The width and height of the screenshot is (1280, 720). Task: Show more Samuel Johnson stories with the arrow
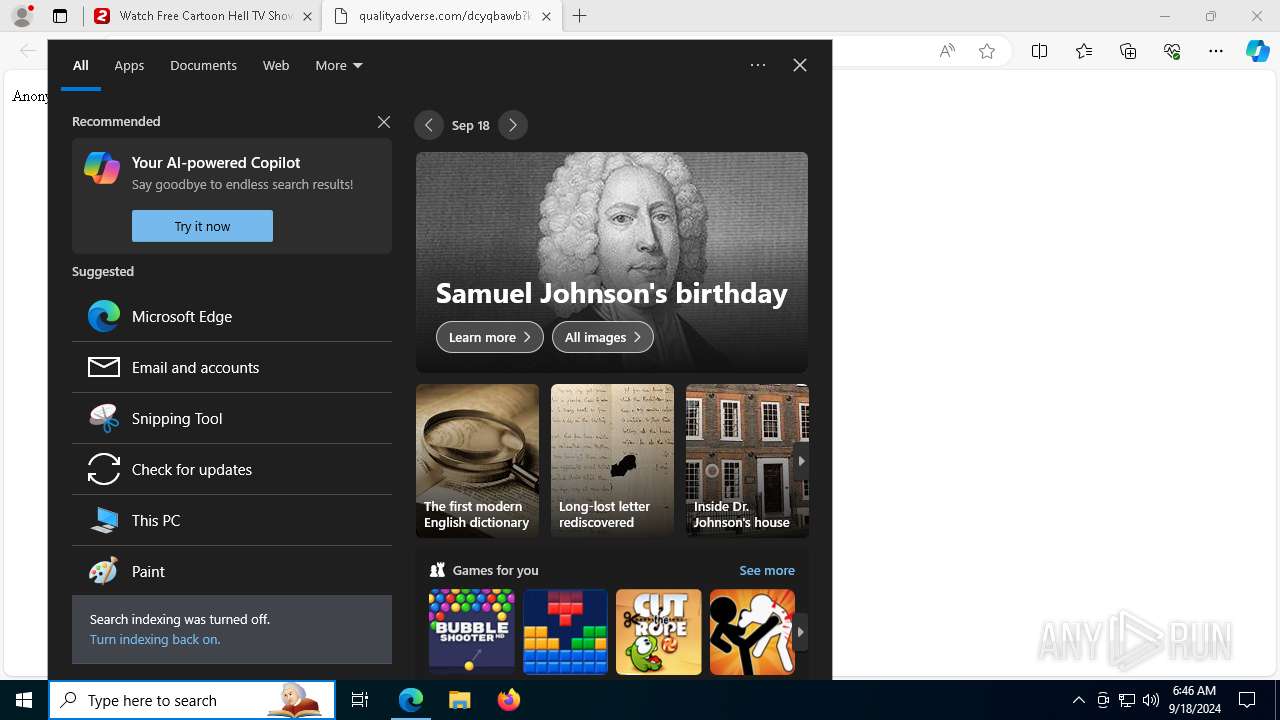pos(801,461)
